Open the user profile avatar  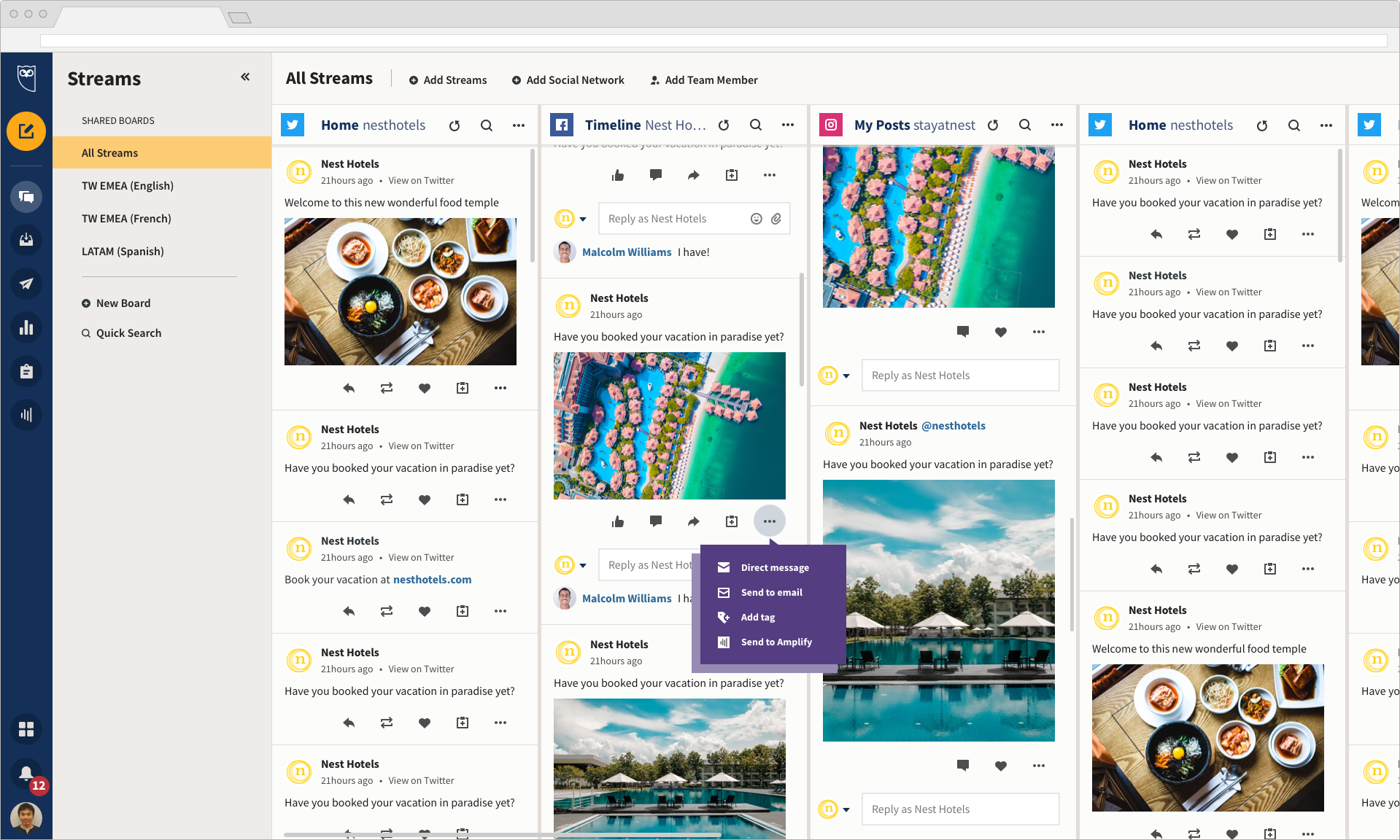tap(26, 818)
